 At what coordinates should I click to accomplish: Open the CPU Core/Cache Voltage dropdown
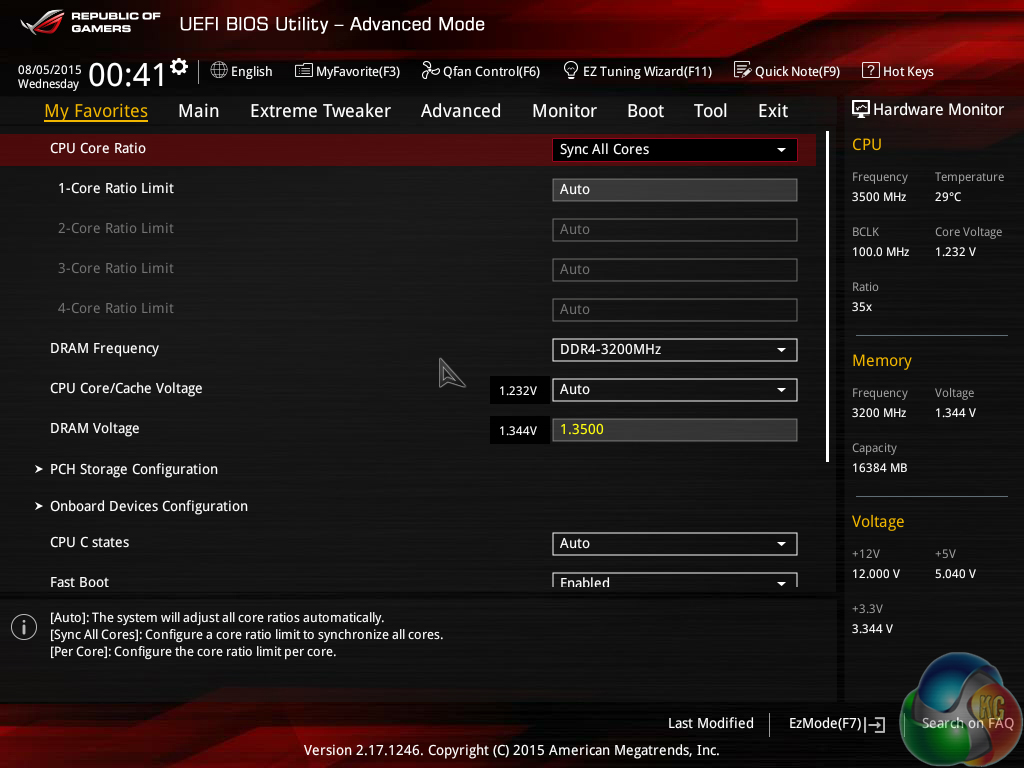point(674,390)
